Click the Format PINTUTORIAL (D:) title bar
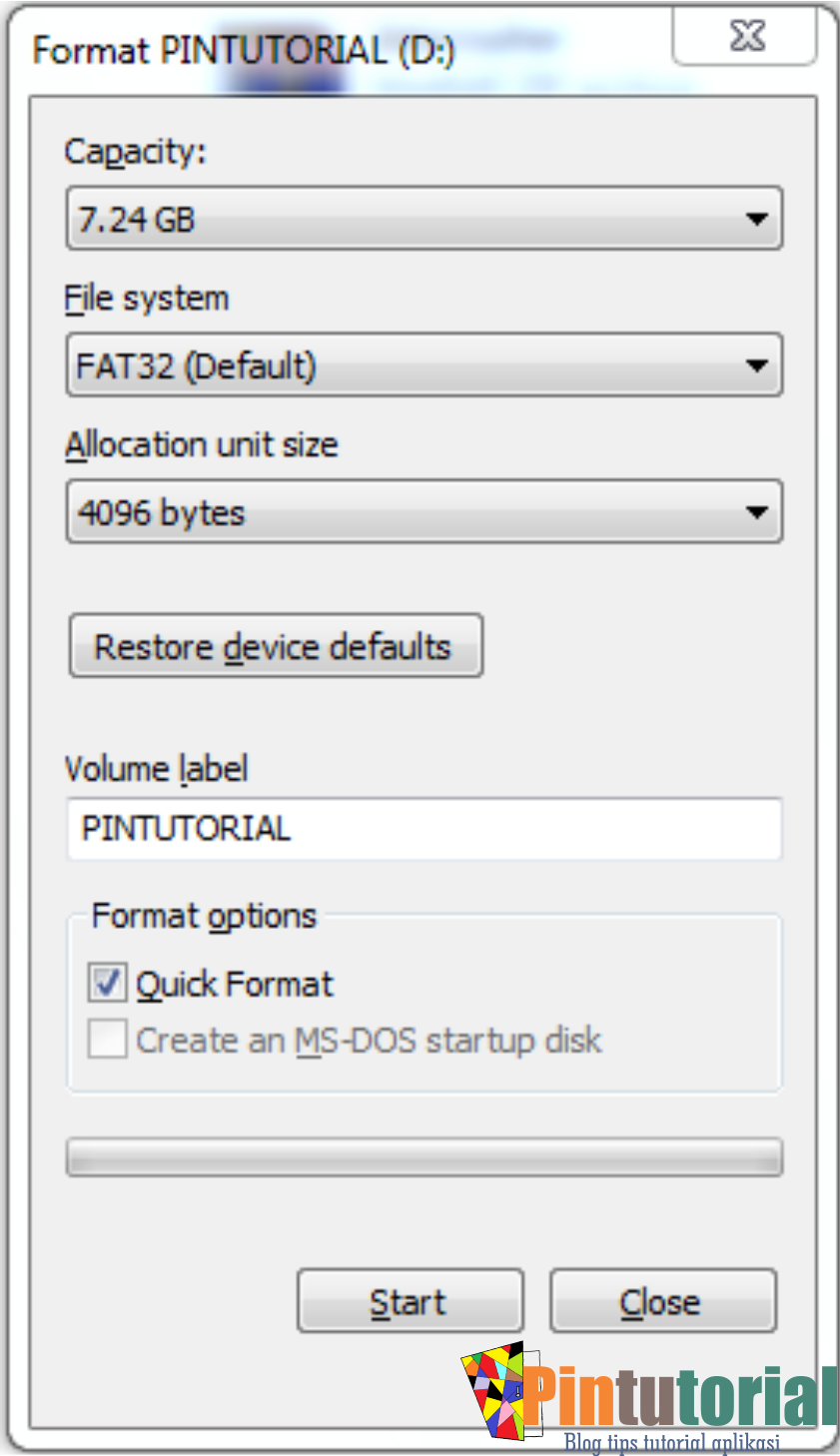The width and height of the screenshot is (840, 1456). [244, 50]
